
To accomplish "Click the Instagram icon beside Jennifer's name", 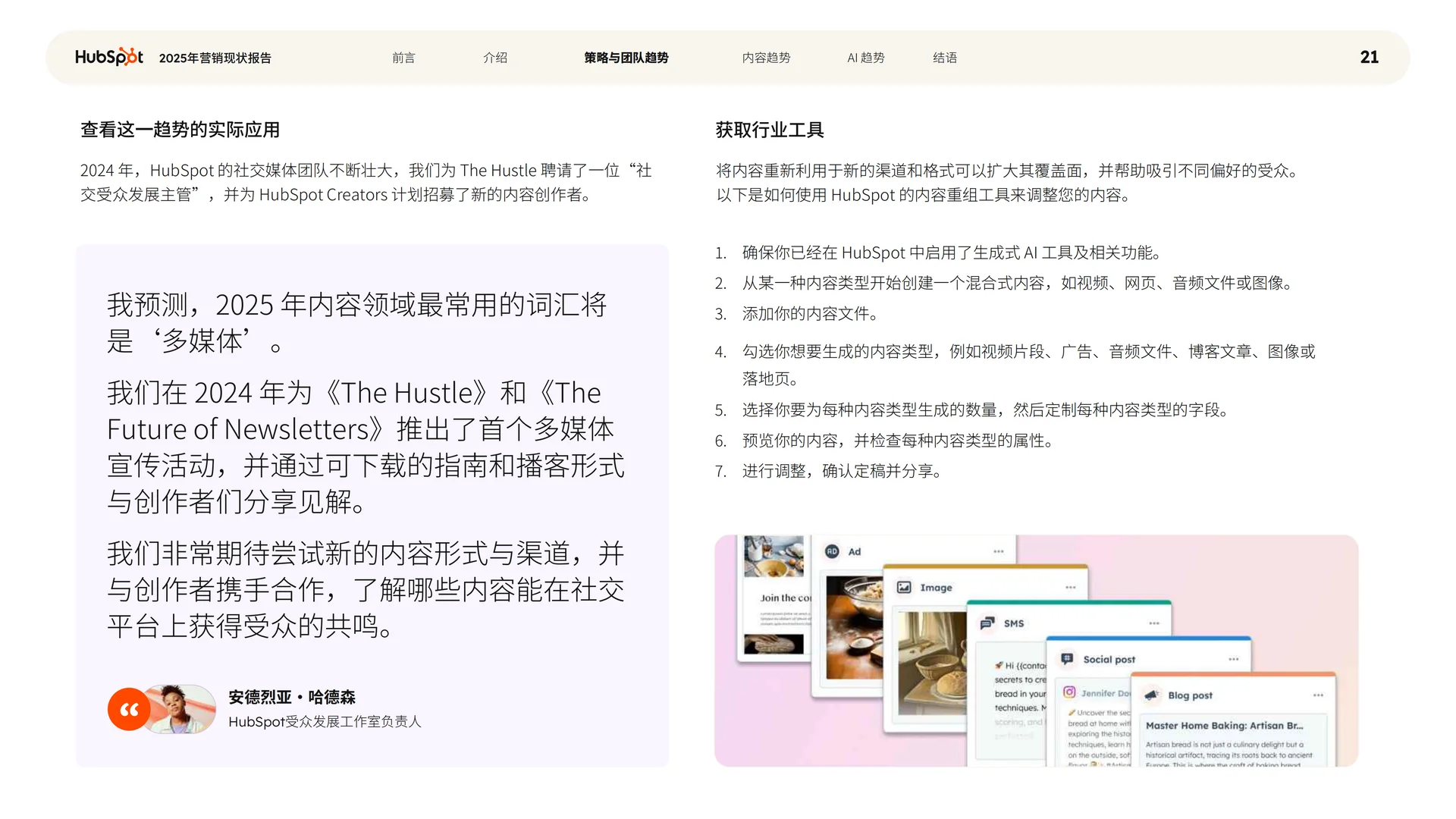I will 1069,693.
